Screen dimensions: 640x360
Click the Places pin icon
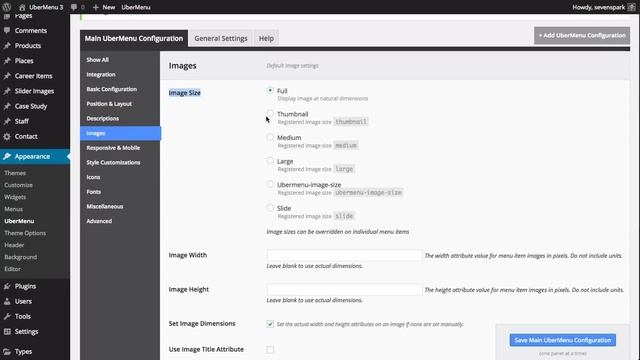point(7,60)
